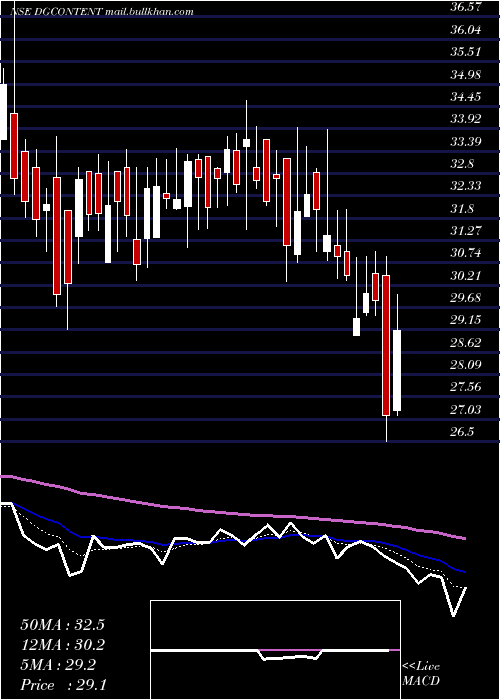
Task: Click the 'NSE DGCONTENT mail.bullkhan.com' chart title
Action: click(x=102, y=12)
